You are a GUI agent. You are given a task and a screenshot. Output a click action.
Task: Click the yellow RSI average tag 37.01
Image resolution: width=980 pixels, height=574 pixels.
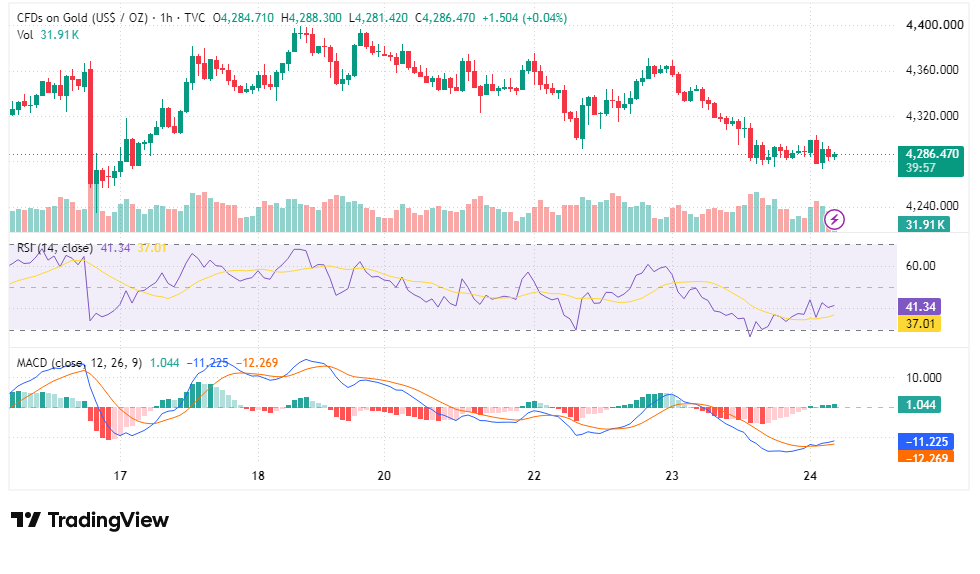tap(919, 323)
